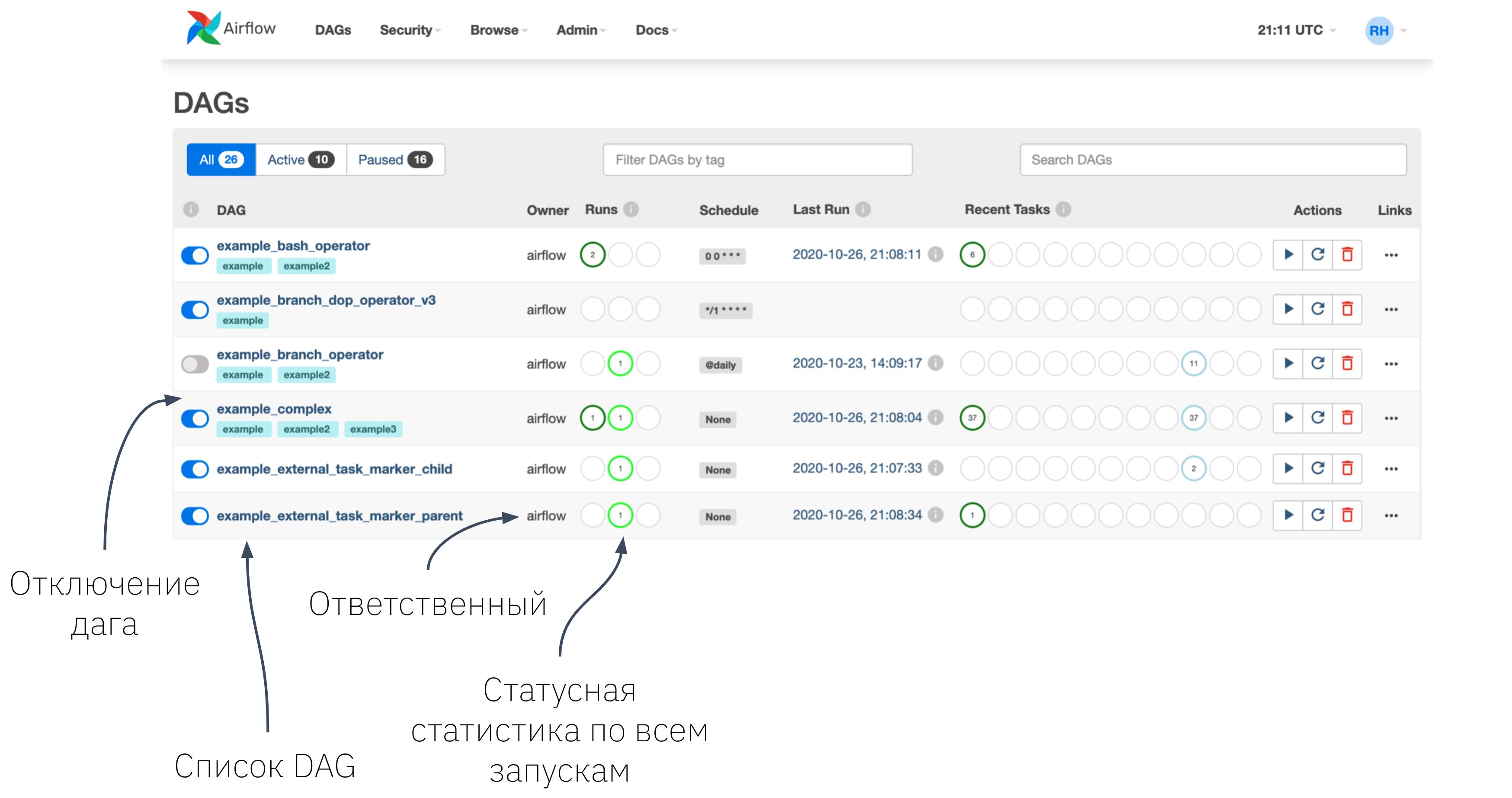The width and height of the screenshot is (1512, 798).
Task: Trigger the example_external_task_marker_parent DAG
Action: point(1288,515)
